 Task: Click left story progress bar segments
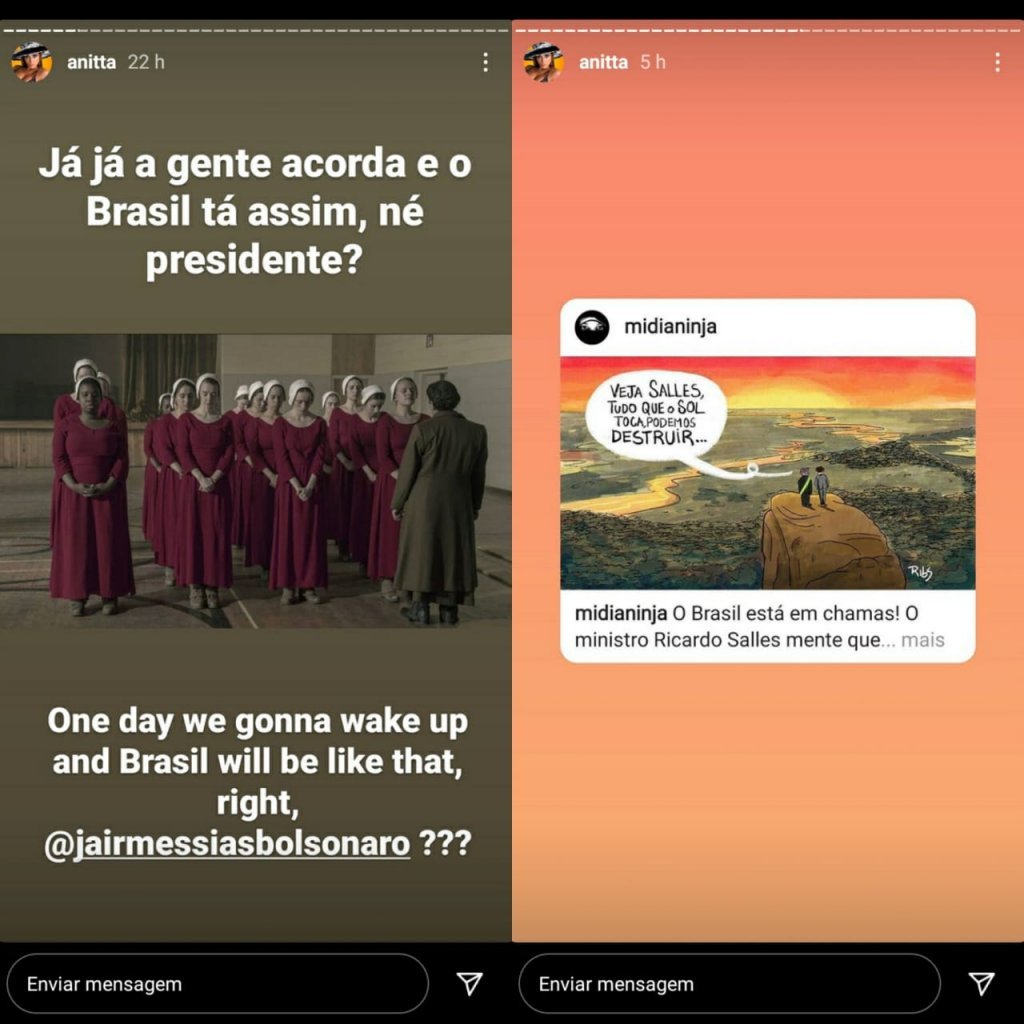click(256, 31)
